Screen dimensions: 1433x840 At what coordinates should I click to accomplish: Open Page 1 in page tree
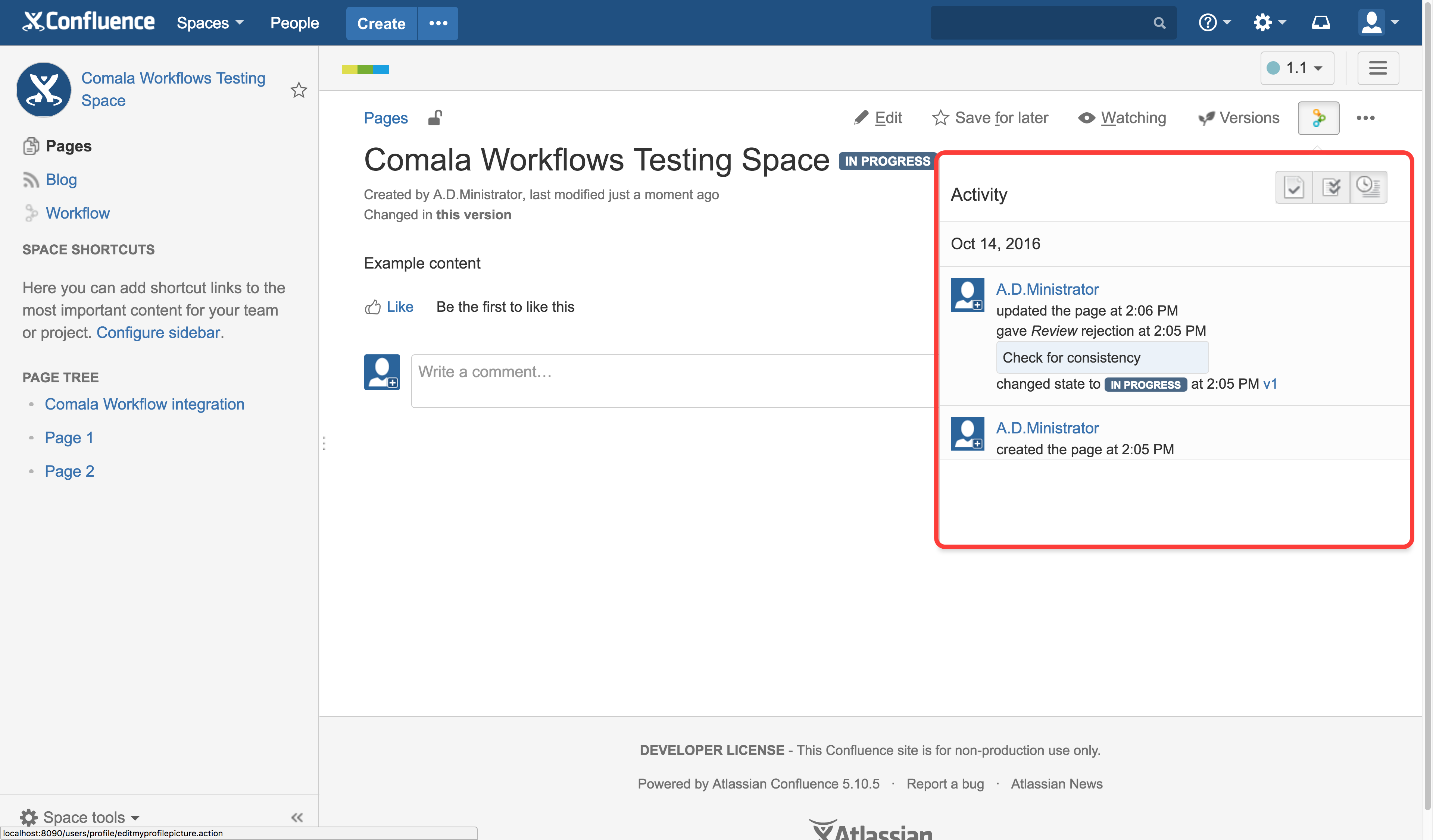pos(69,438)
